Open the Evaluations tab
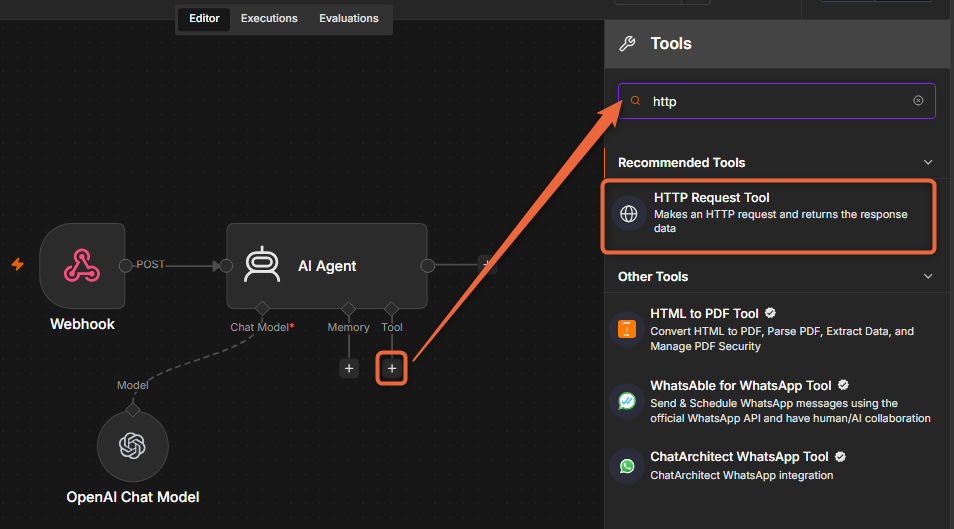 pos(349,18)
